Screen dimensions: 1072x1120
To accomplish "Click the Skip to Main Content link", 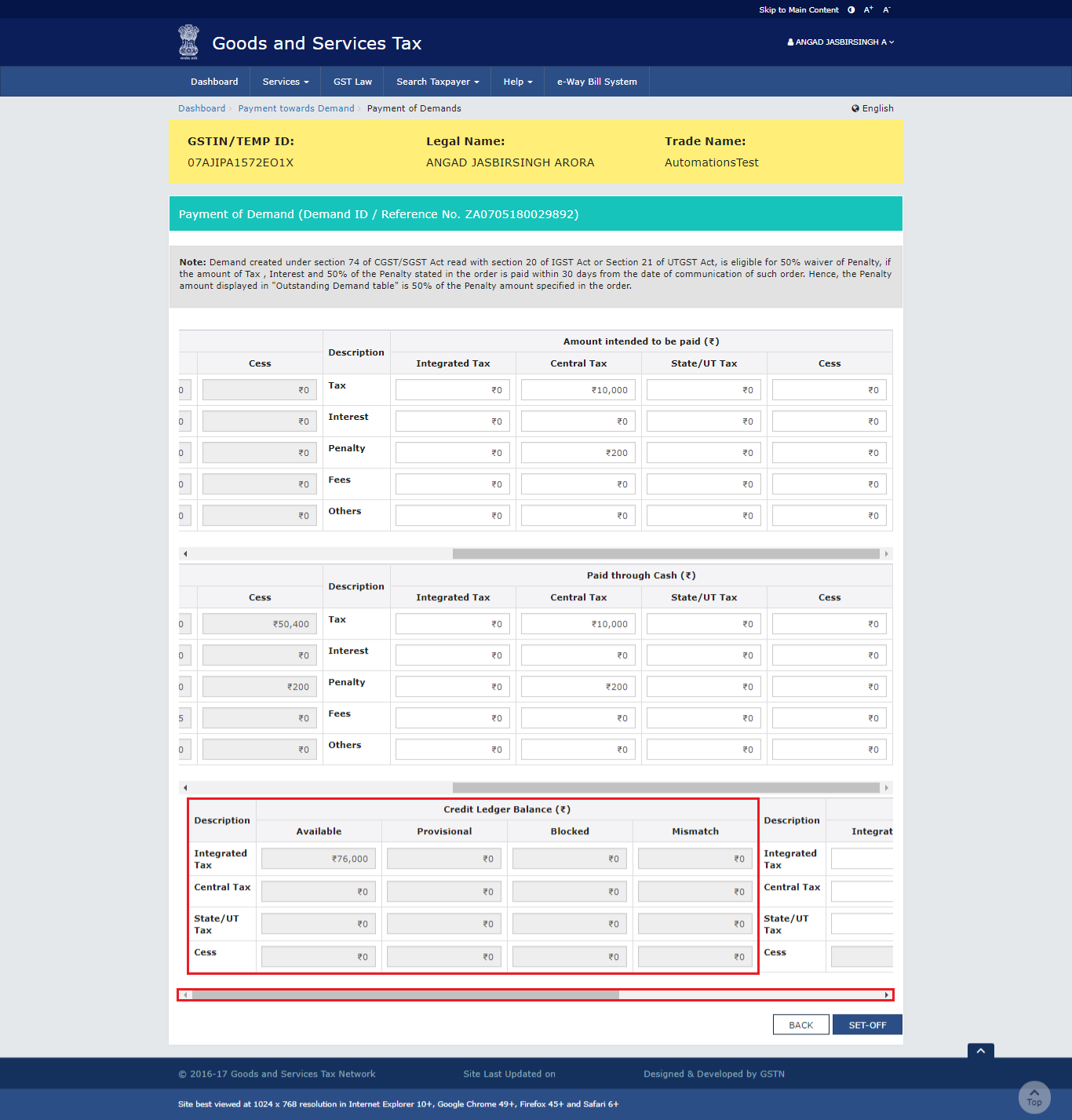I will coord(798,9).
